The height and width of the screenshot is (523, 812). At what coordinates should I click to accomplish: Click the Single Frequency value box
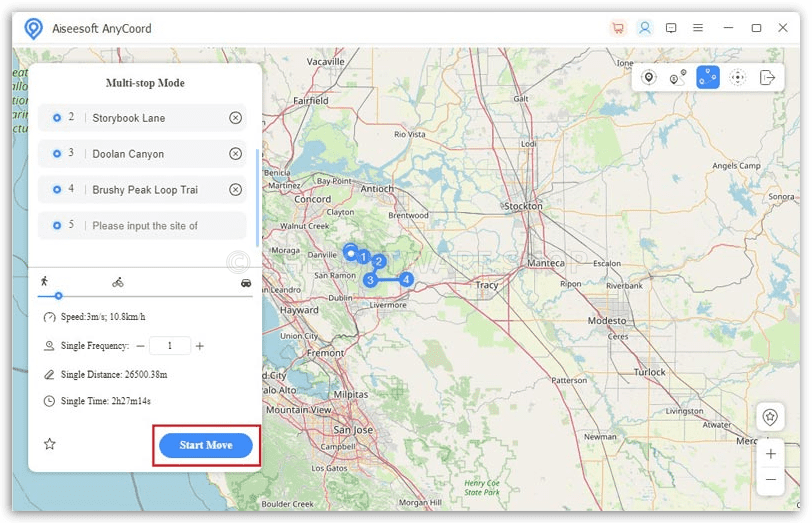coord(170,345)
